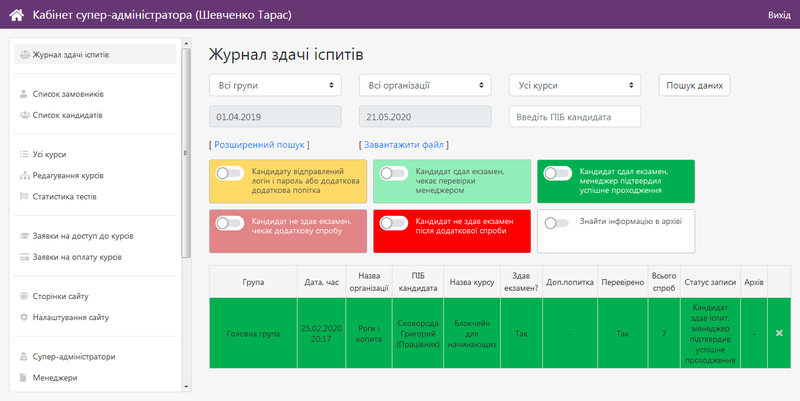Click the flag icon beside Статистика тестів

[x=24, y=196]
